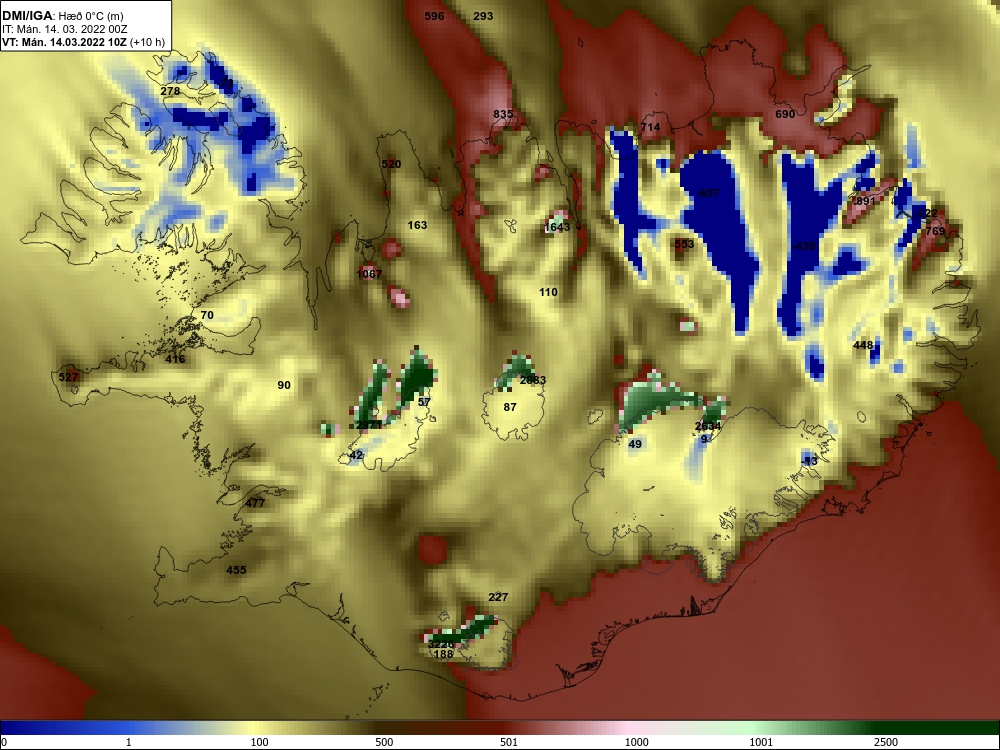Click the '500' label on the color scale

[x=384, y=742]
